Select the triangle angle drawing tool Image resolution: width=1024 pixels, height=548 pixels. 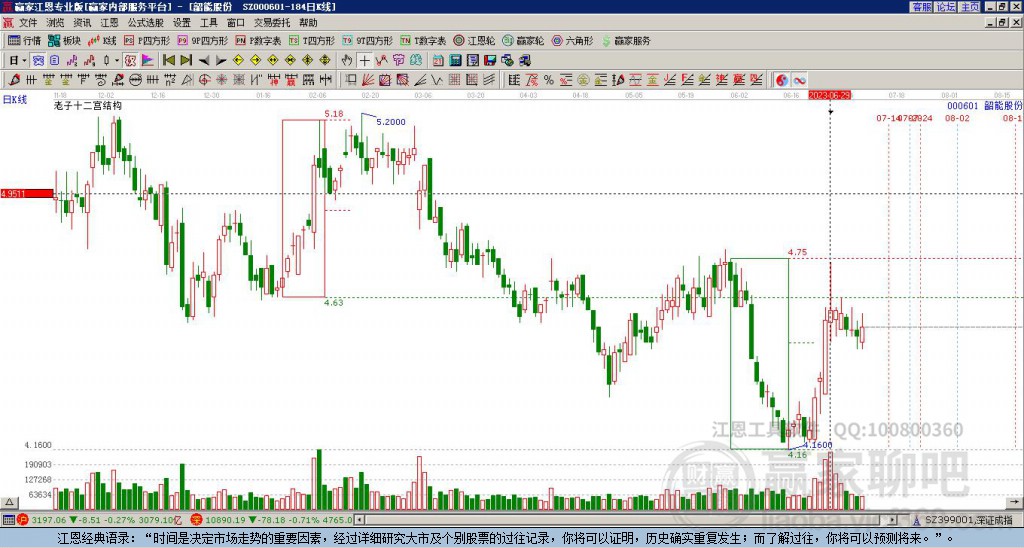pyautogui.click(x=187, y=80)
